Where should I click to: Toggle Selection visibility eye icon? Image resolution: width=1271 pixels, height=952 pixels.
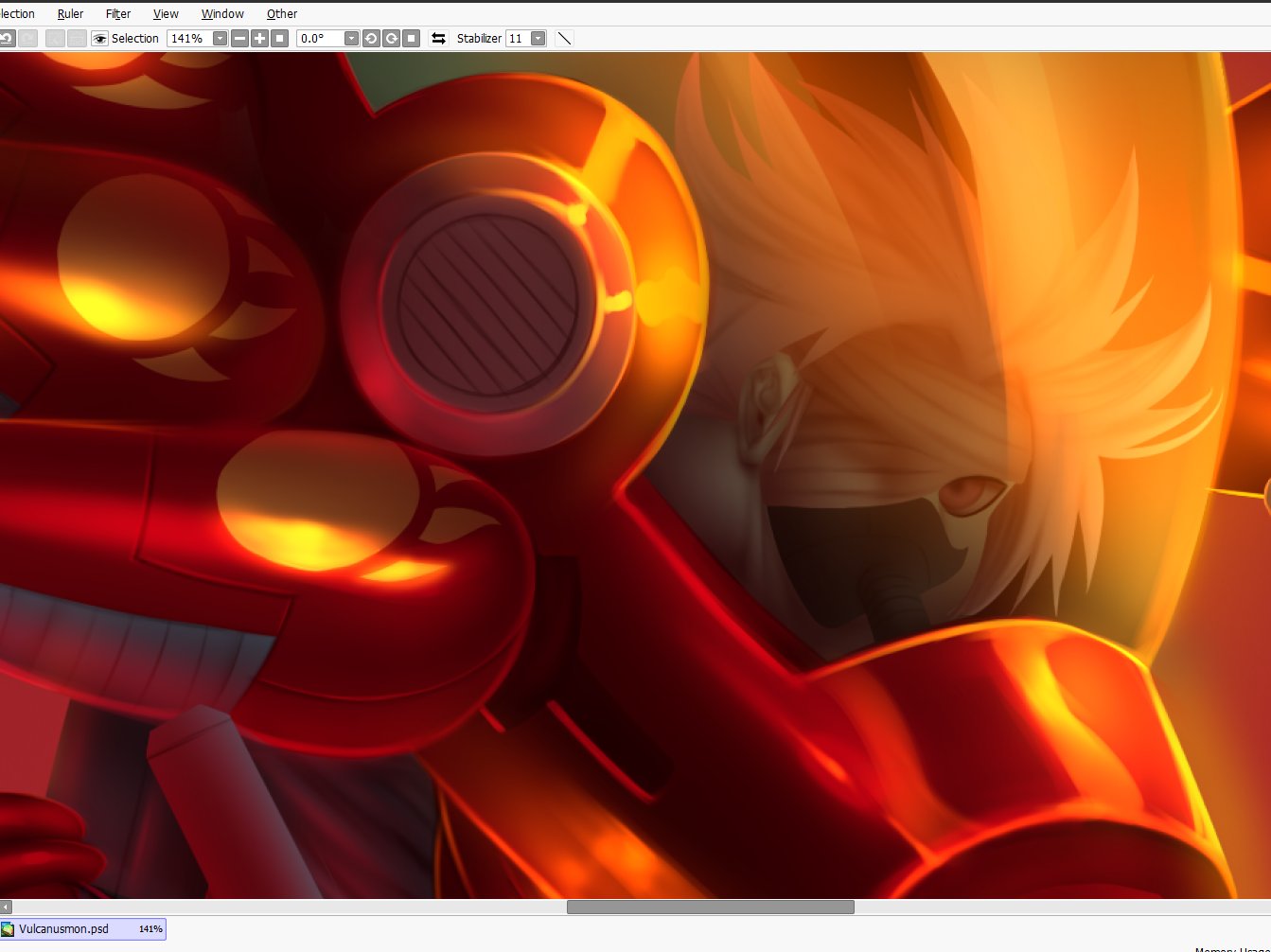[99, 39]
